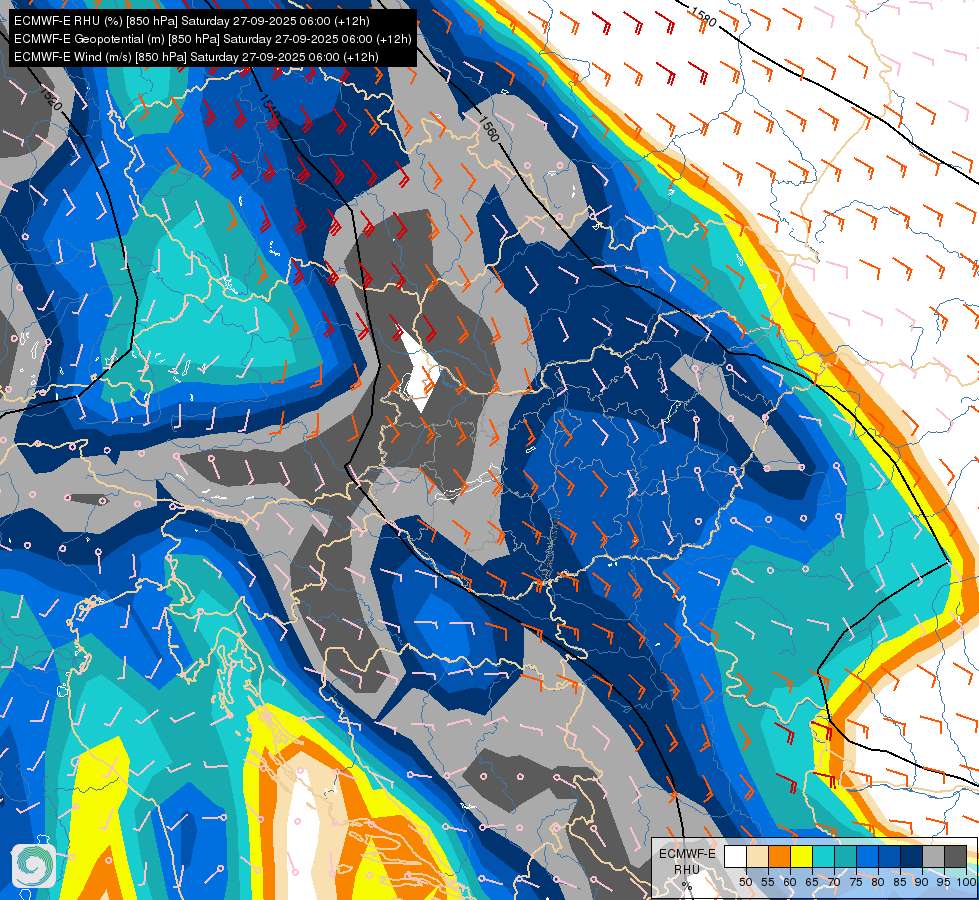Click the legend value 100
979x900 pixels.
[966, 881]
